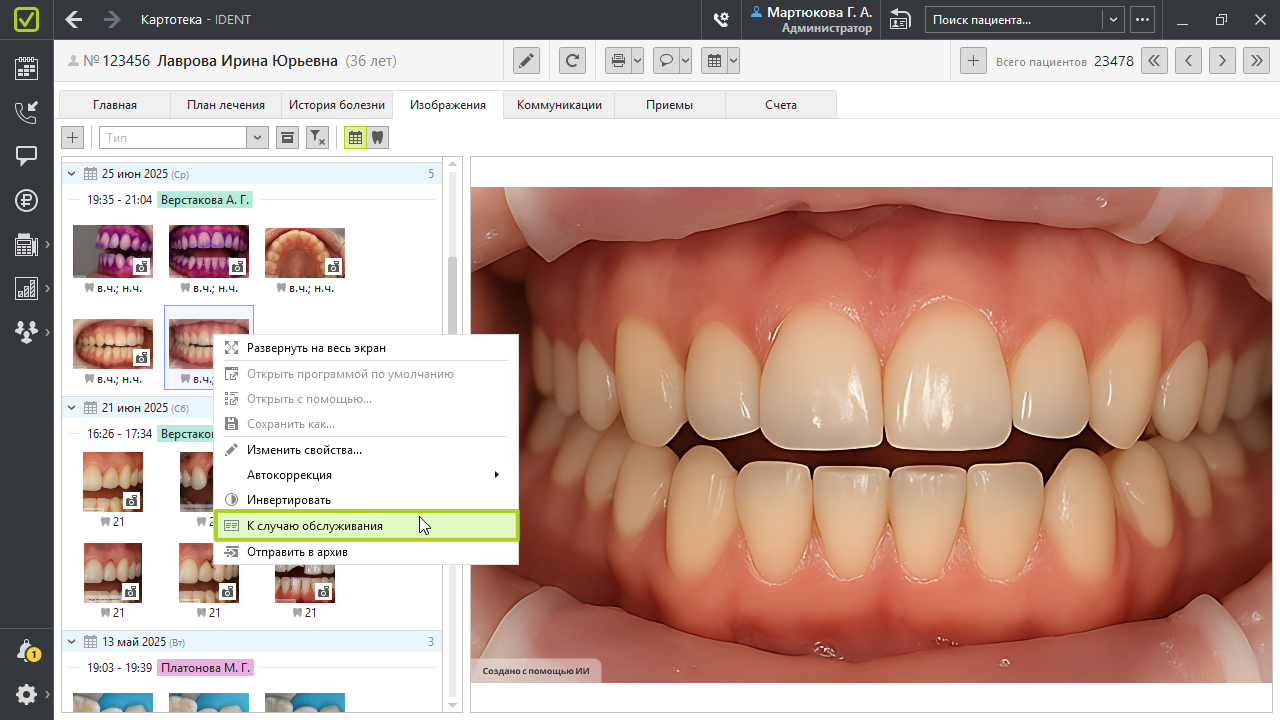Click the pencil edit patient icon
The width and height of the screenshot is (1280, 720).
pyautogui.click(x=527, y=61)
